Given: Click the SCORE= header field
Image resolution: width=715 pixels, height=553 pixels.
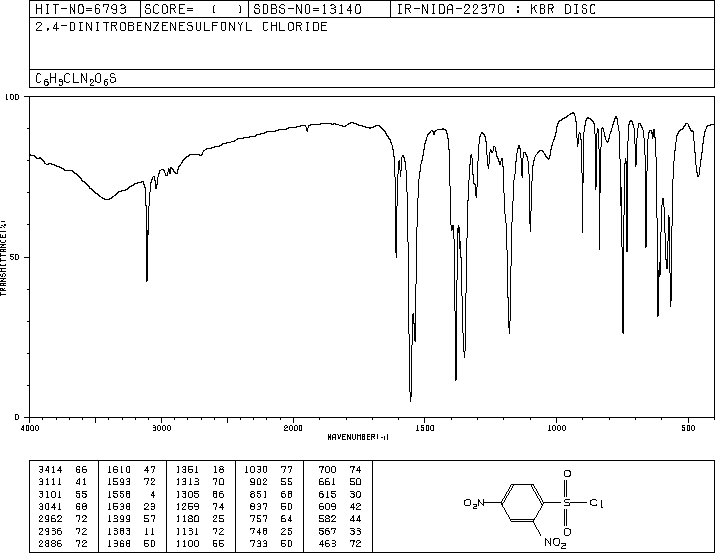Looking at the screenshot, I should point(194,9).
